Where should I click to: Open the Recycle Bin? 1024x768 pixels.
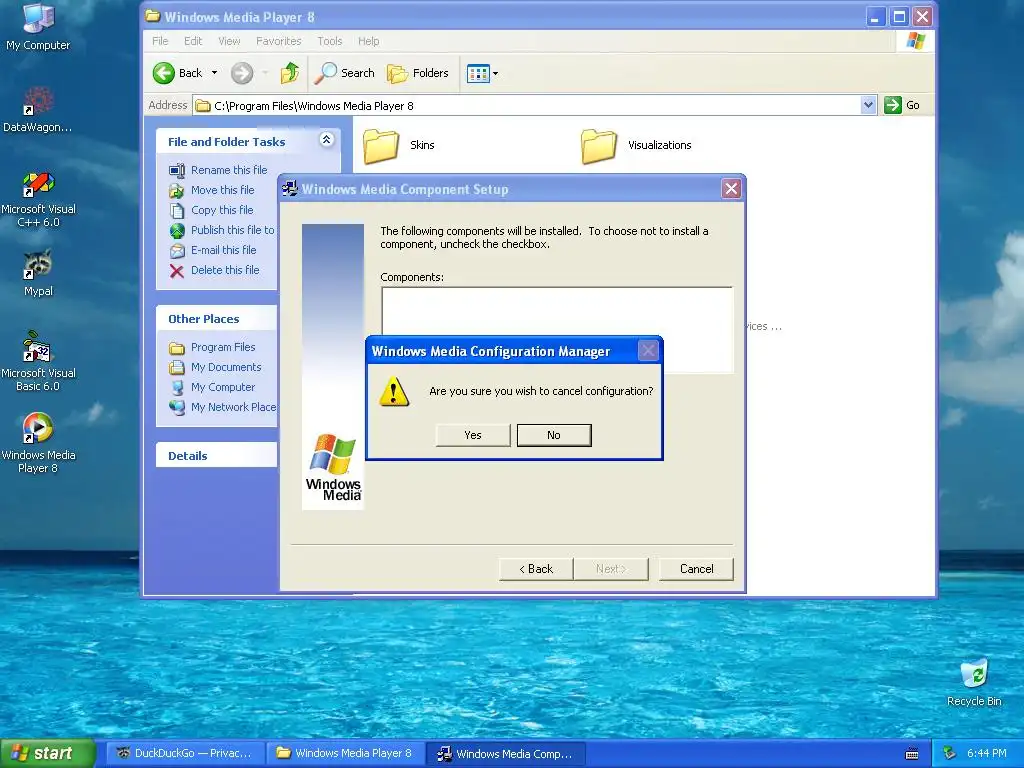(974, 682)
